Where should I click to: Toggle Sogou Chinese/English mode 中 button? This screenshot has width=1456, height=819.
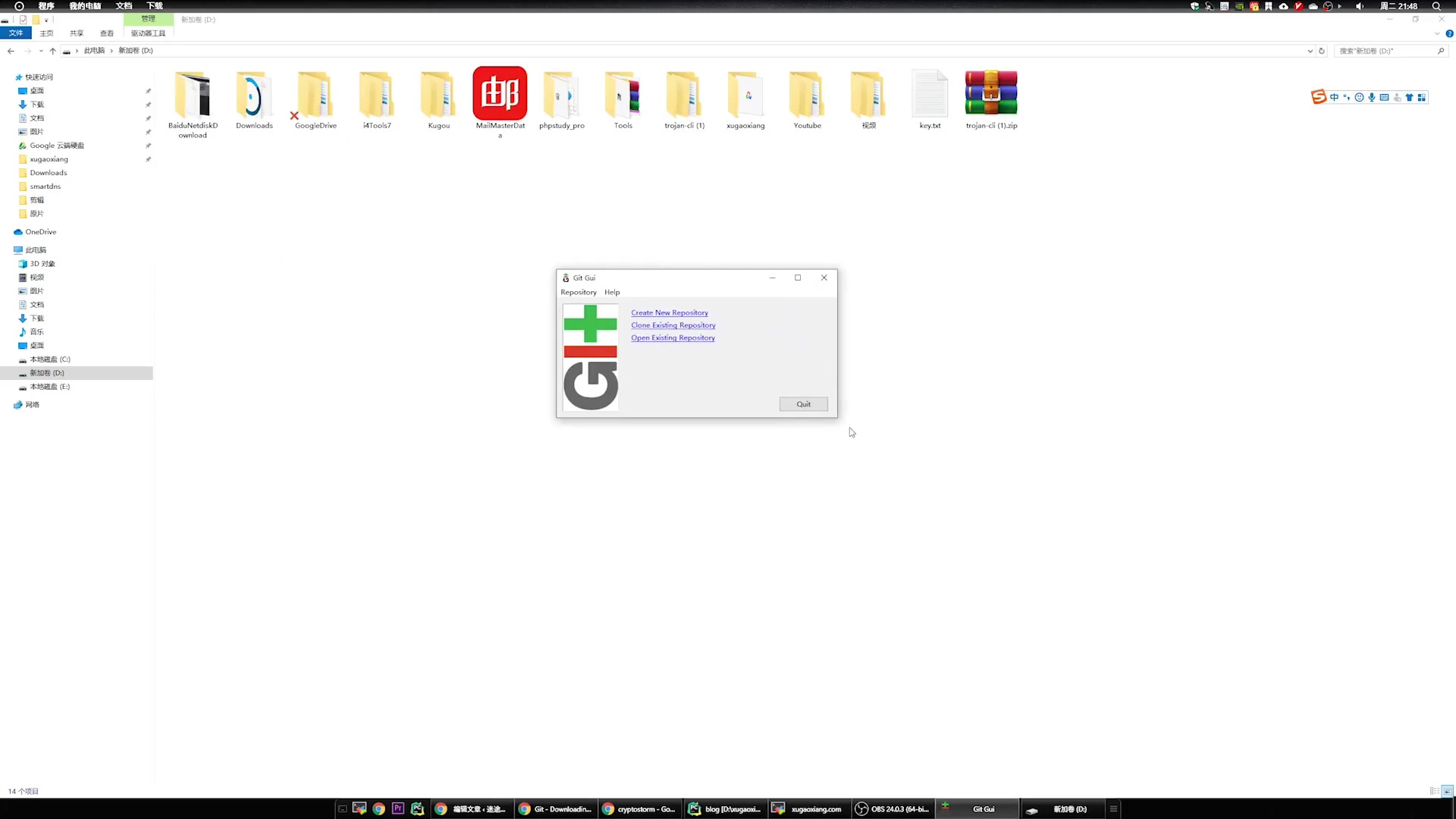point(1334,97)
